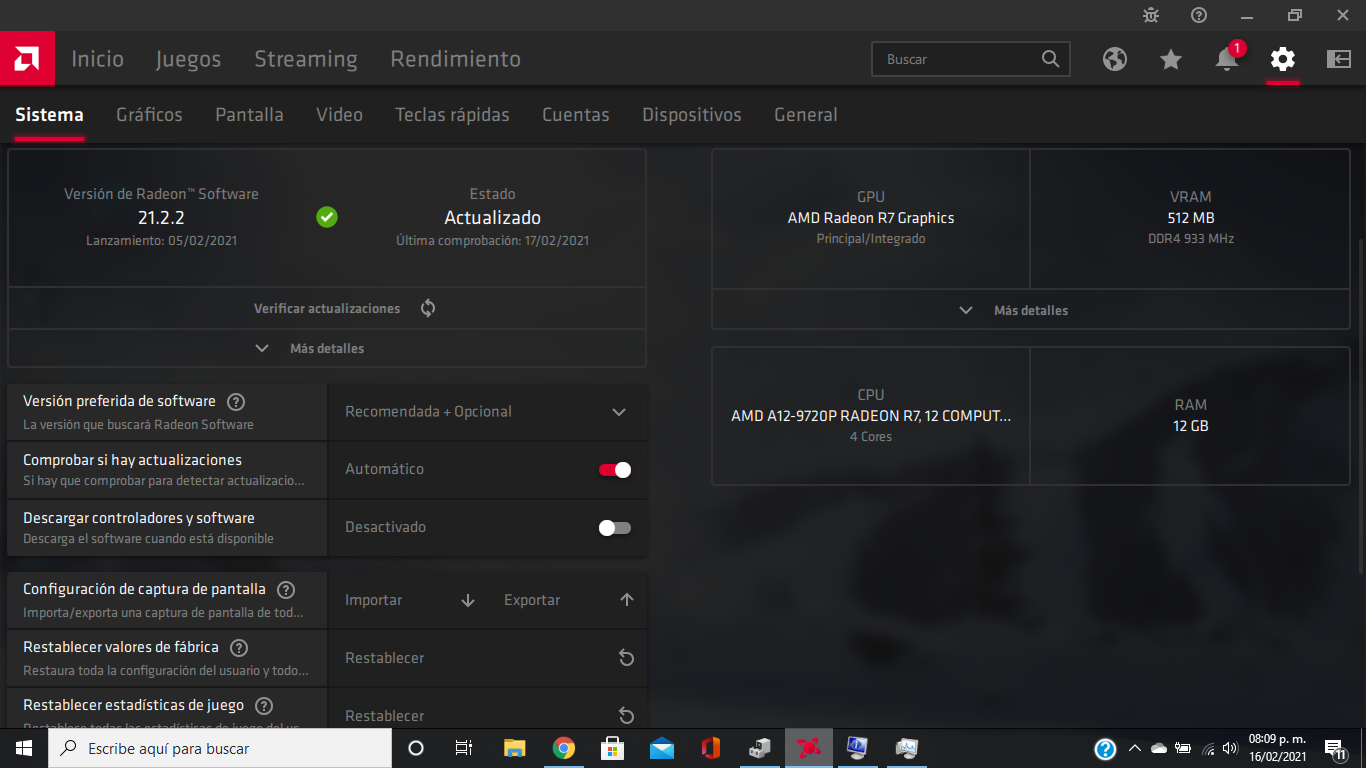Image resolution: width=1366 pixels, height=768 pixels.
Task: Click the AMD logo icon
Action: pos(26,59)
